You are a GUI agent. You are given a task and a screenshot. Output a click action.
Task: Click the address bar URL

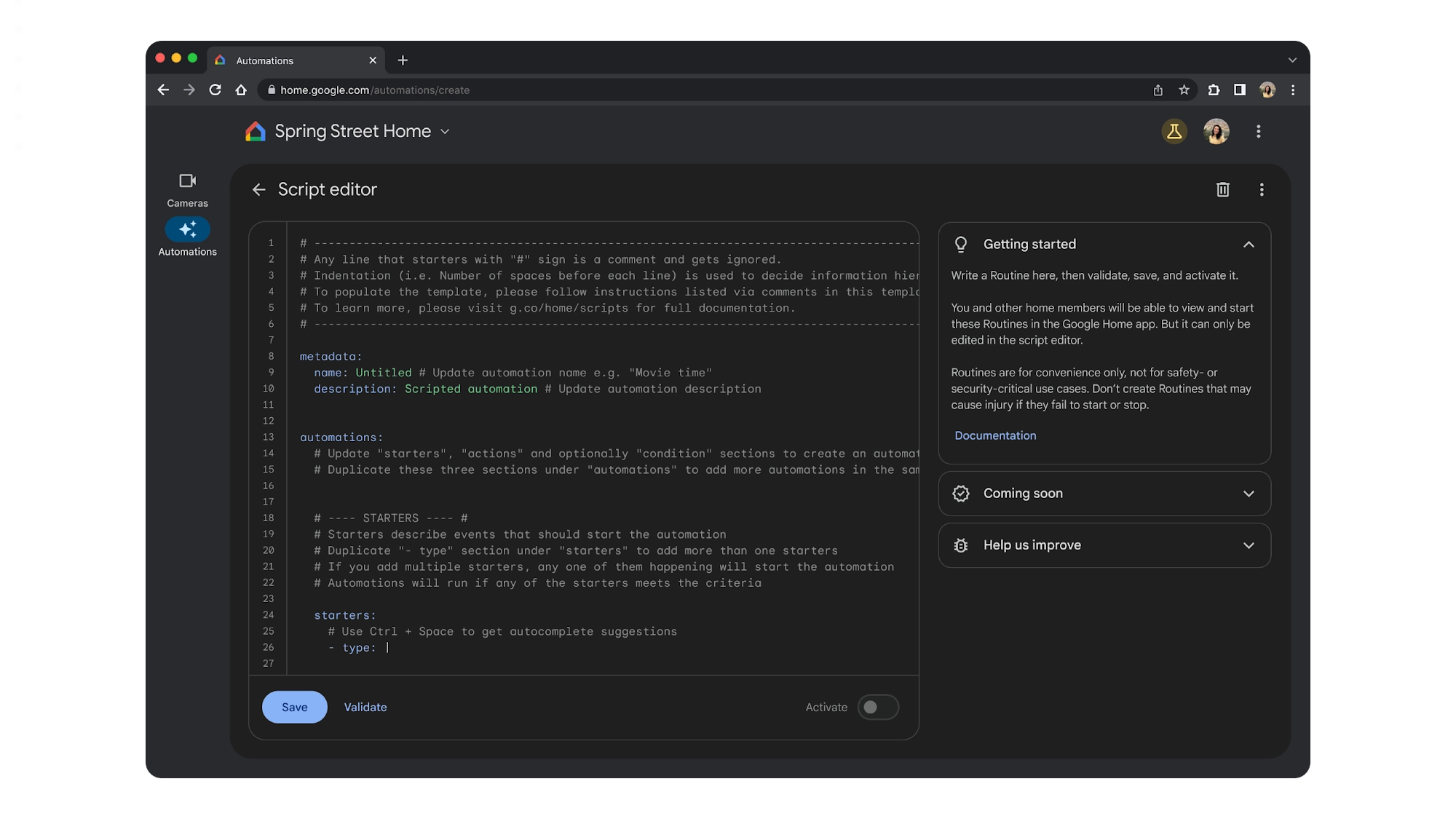tap(375, 90)
